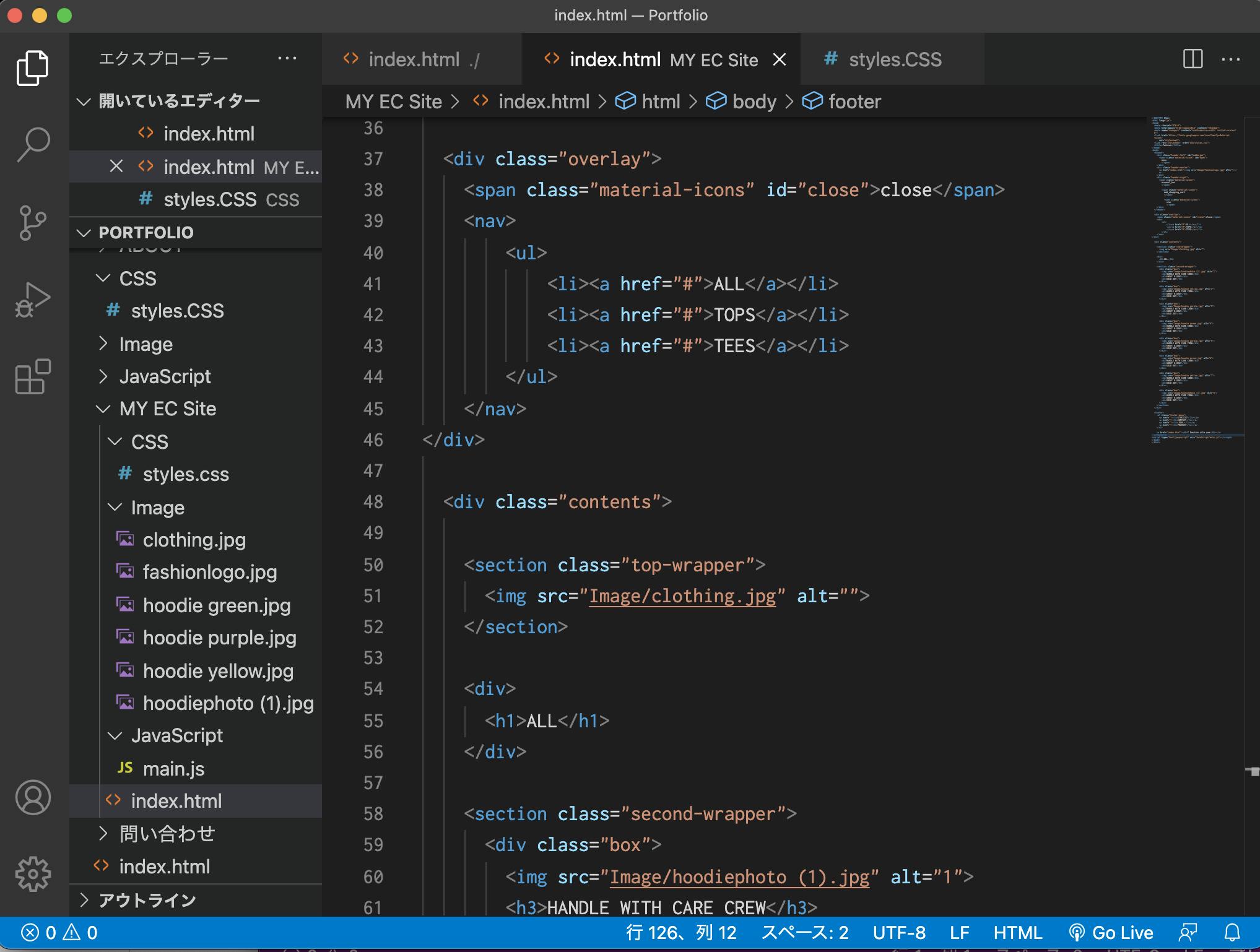Expand the アウトライン section
The image size is (1260, 952).
[147, 900]
